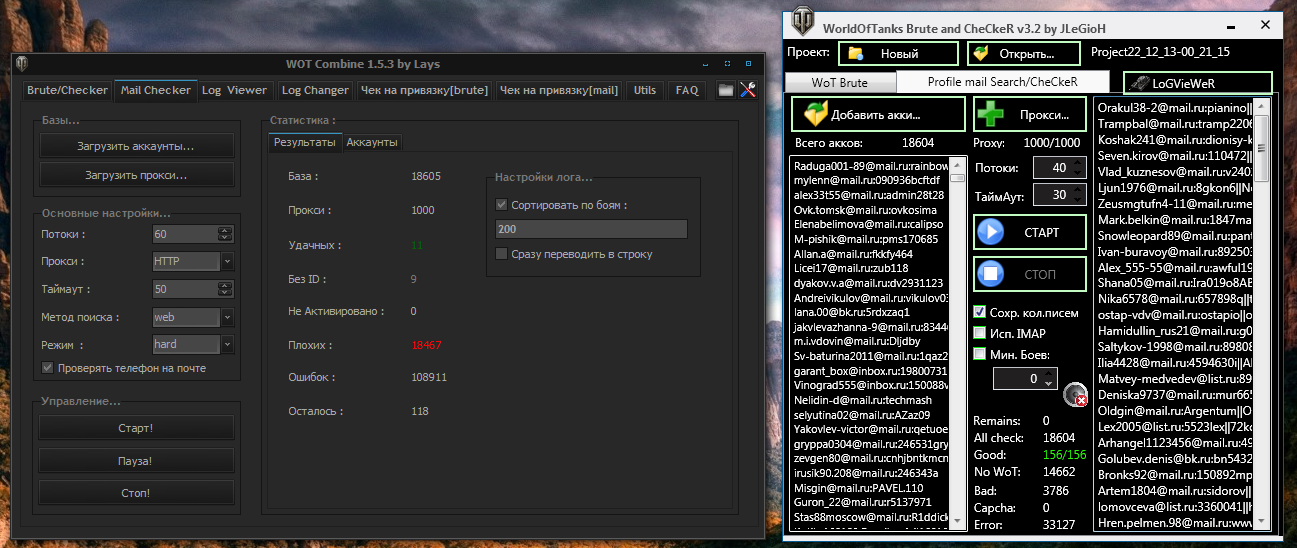This screenshot has height=548, width=1297.
Task: Click 'Загрузить прокси...' button
Action: coord(136,175)
